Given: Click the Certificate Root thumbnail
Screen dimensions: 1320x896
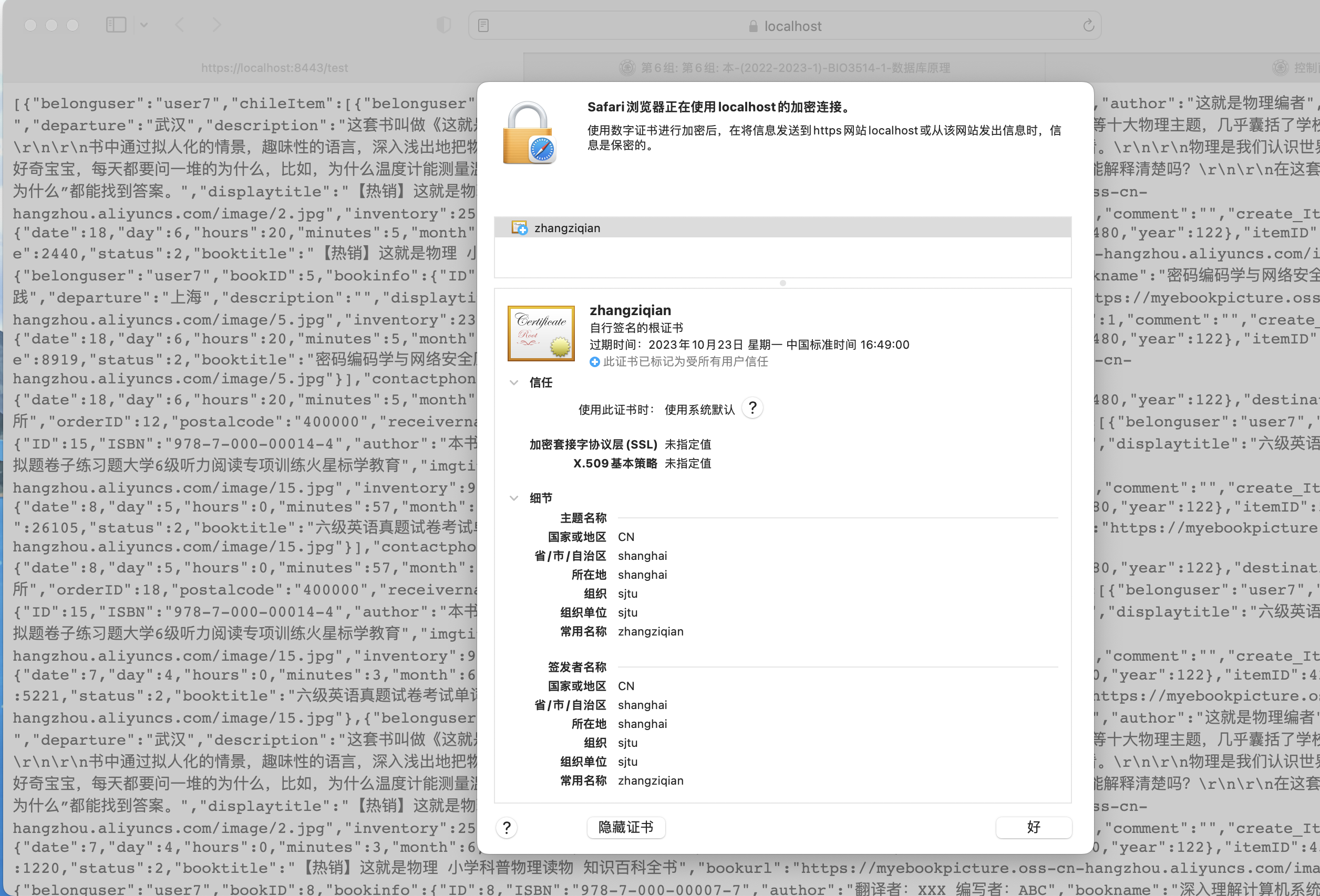Looking at the screenshot, I should click(541, 334).
